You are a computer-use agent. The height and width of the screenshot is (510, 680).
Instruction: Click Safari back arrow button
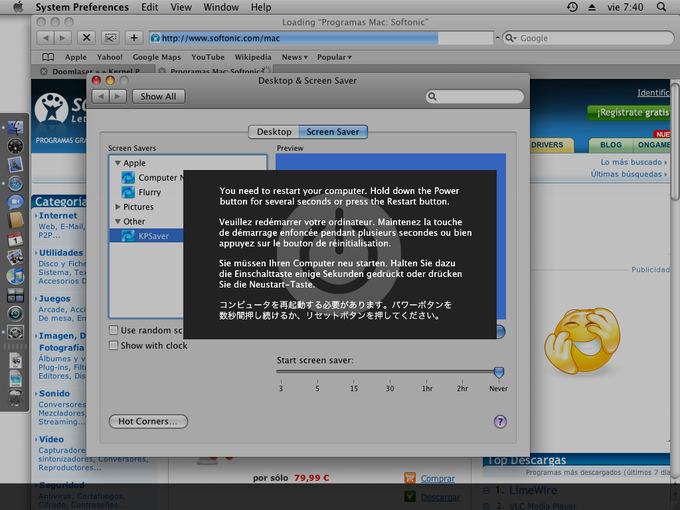(x=45, y=38)
